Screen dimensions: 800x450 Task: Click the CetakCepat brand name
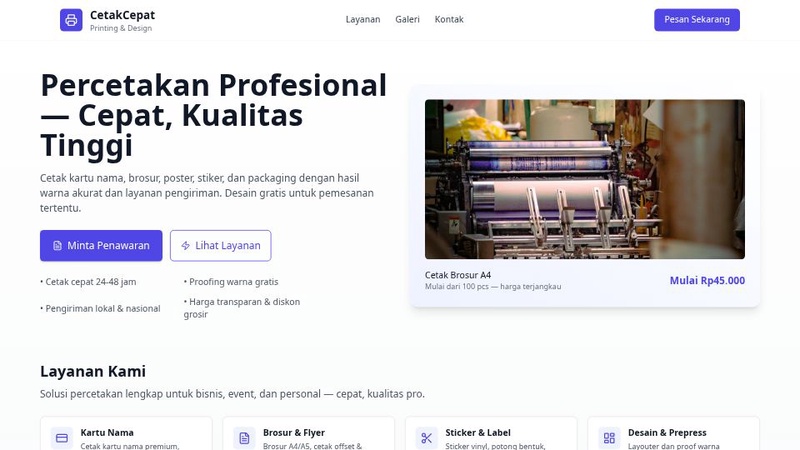click(122, 15)
